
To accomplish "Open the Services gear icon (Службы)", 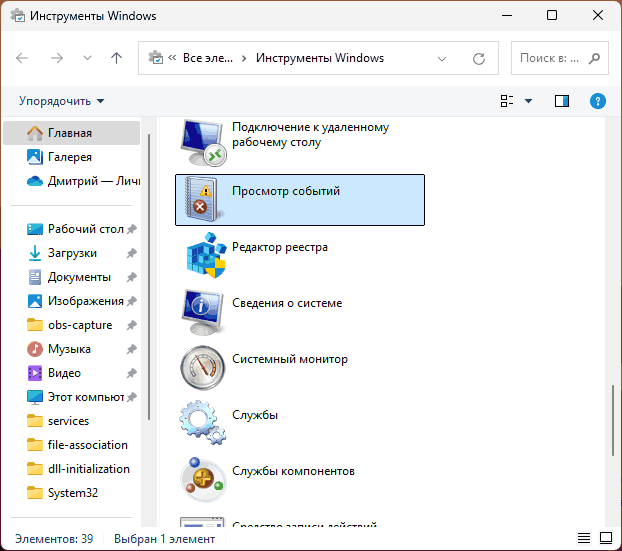I will [203, 423].
